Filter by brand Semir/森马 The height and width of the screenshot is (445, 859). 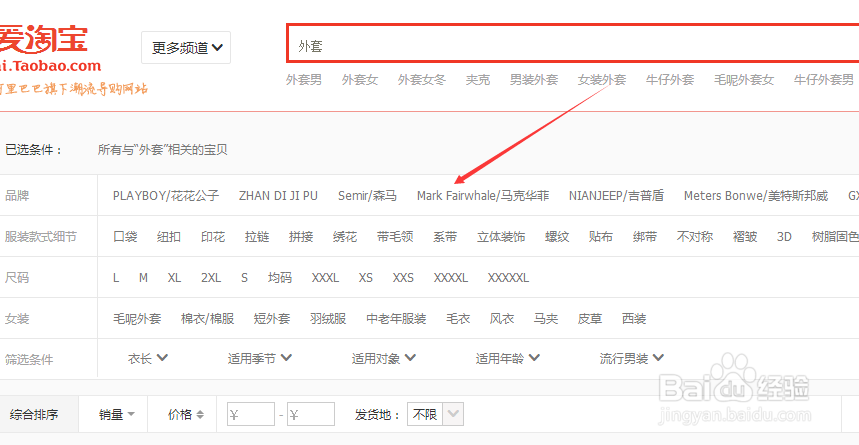click(367, 196)
